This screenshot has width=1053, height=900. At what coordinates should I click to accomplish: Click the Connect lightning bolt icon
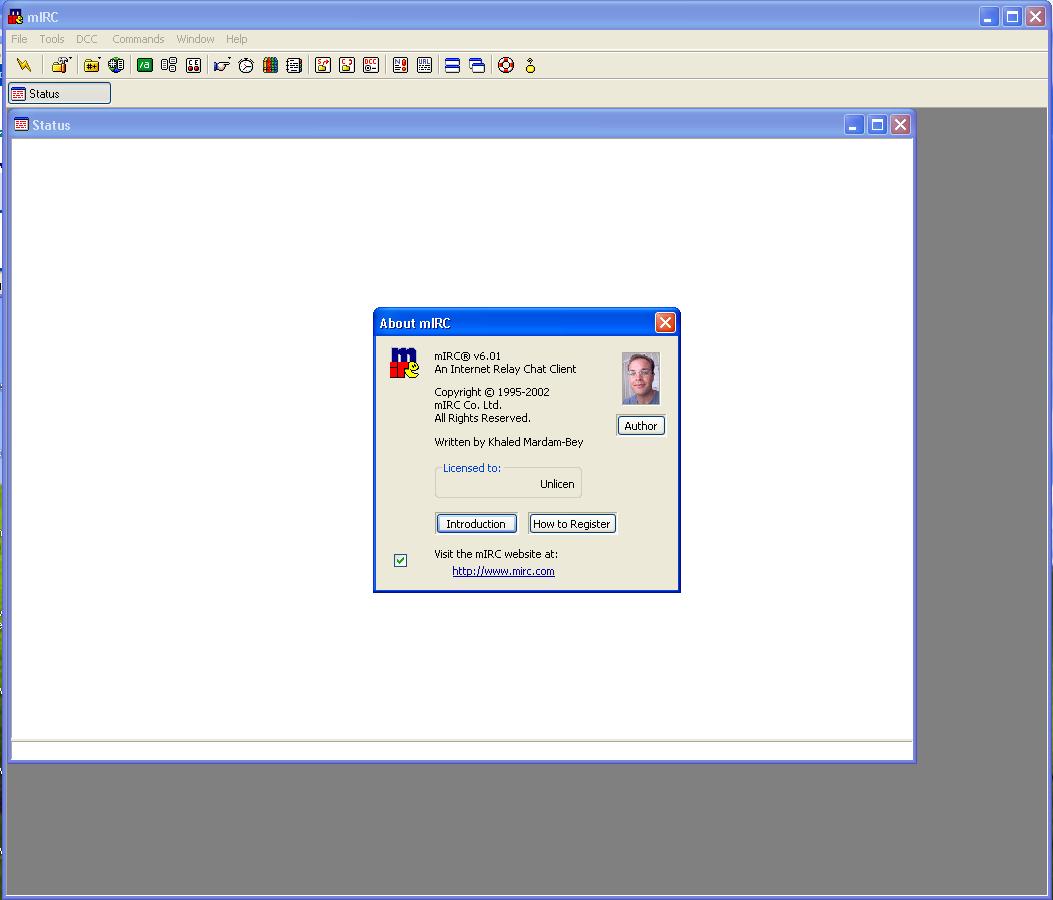tap(24, 65)
